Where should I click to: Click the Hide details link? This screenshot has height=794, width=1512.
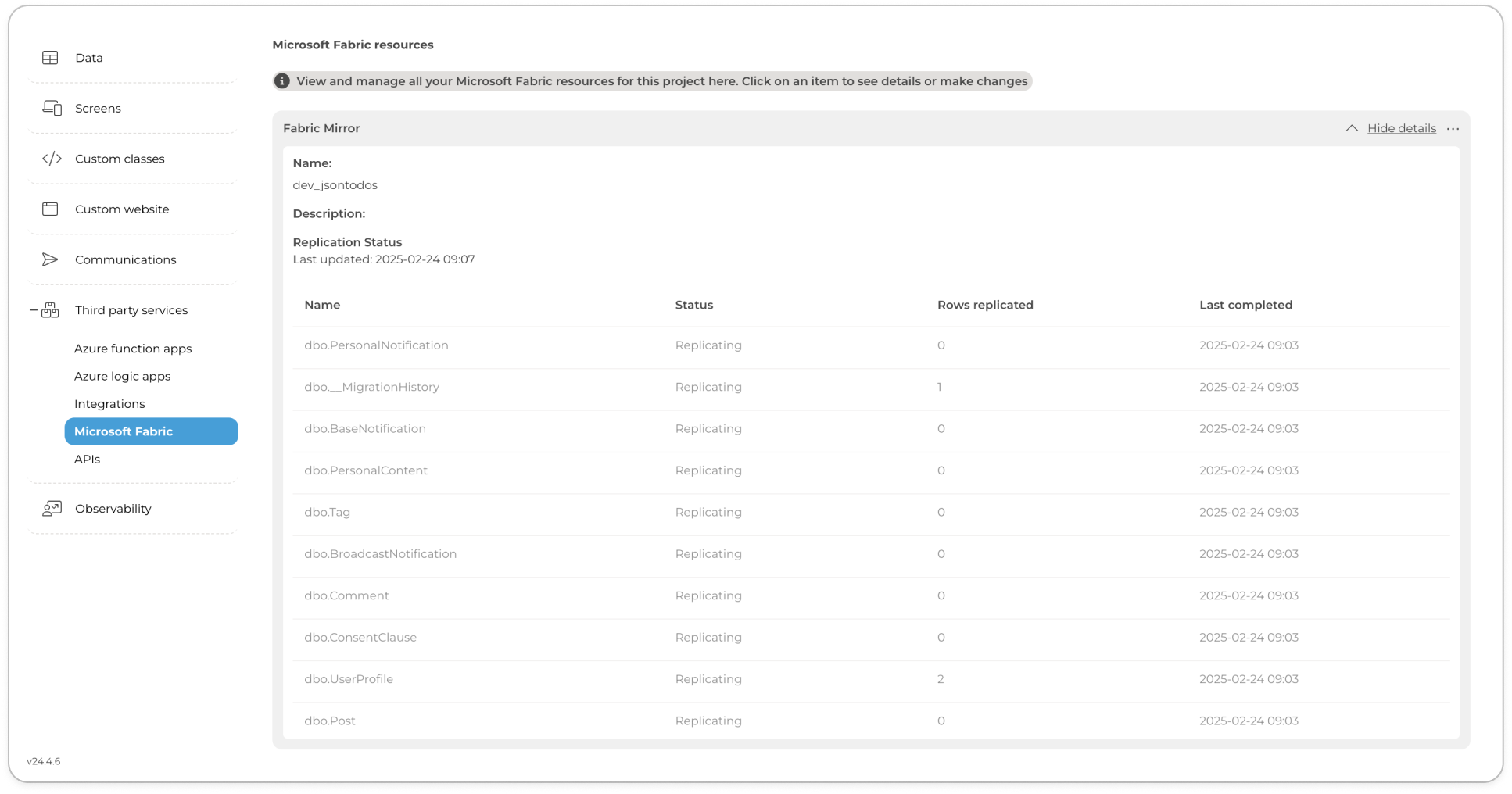tap(1401, 128)
